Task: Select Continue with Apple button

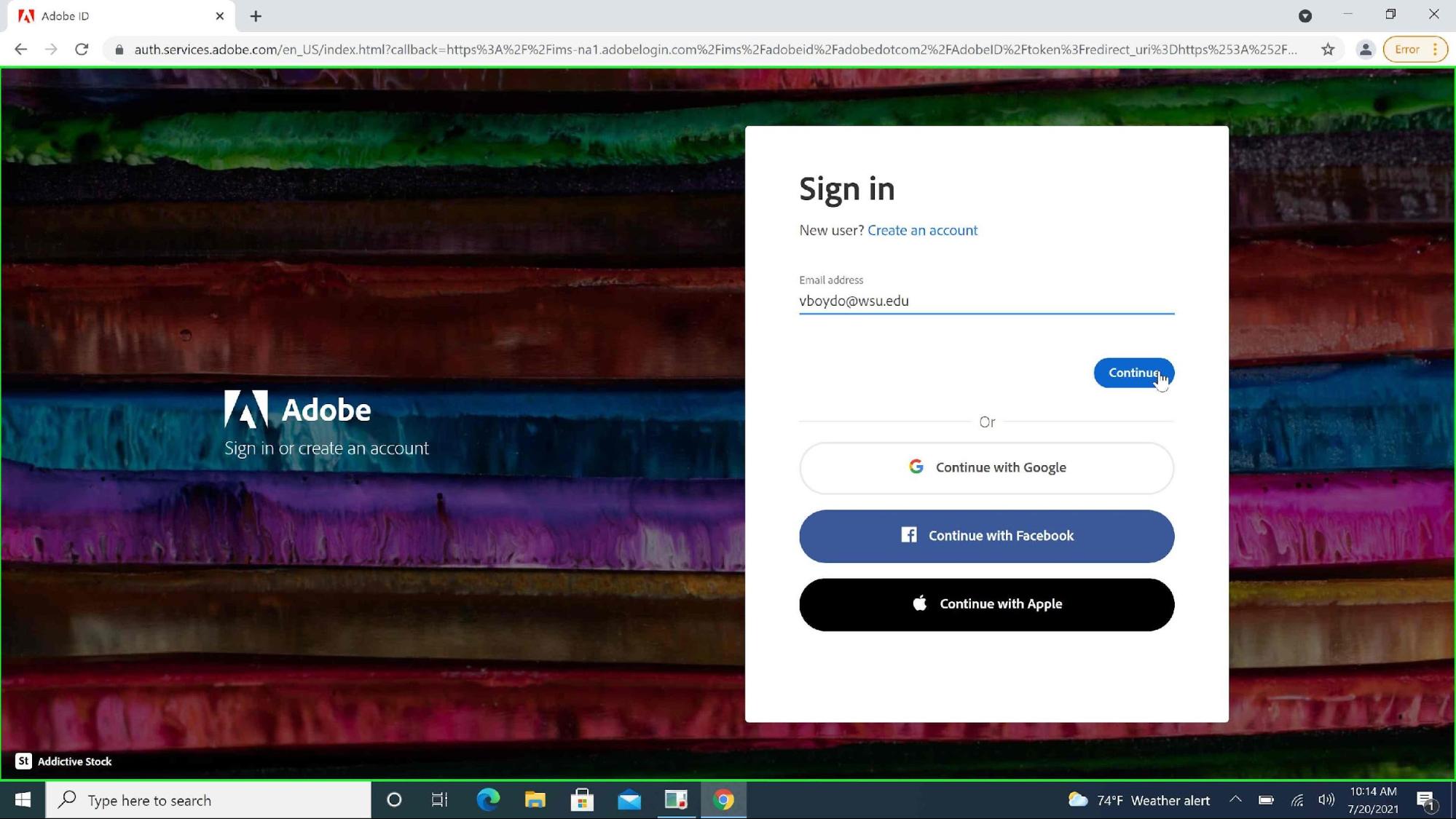Action: pyautogui.click(x=986, y=604)
